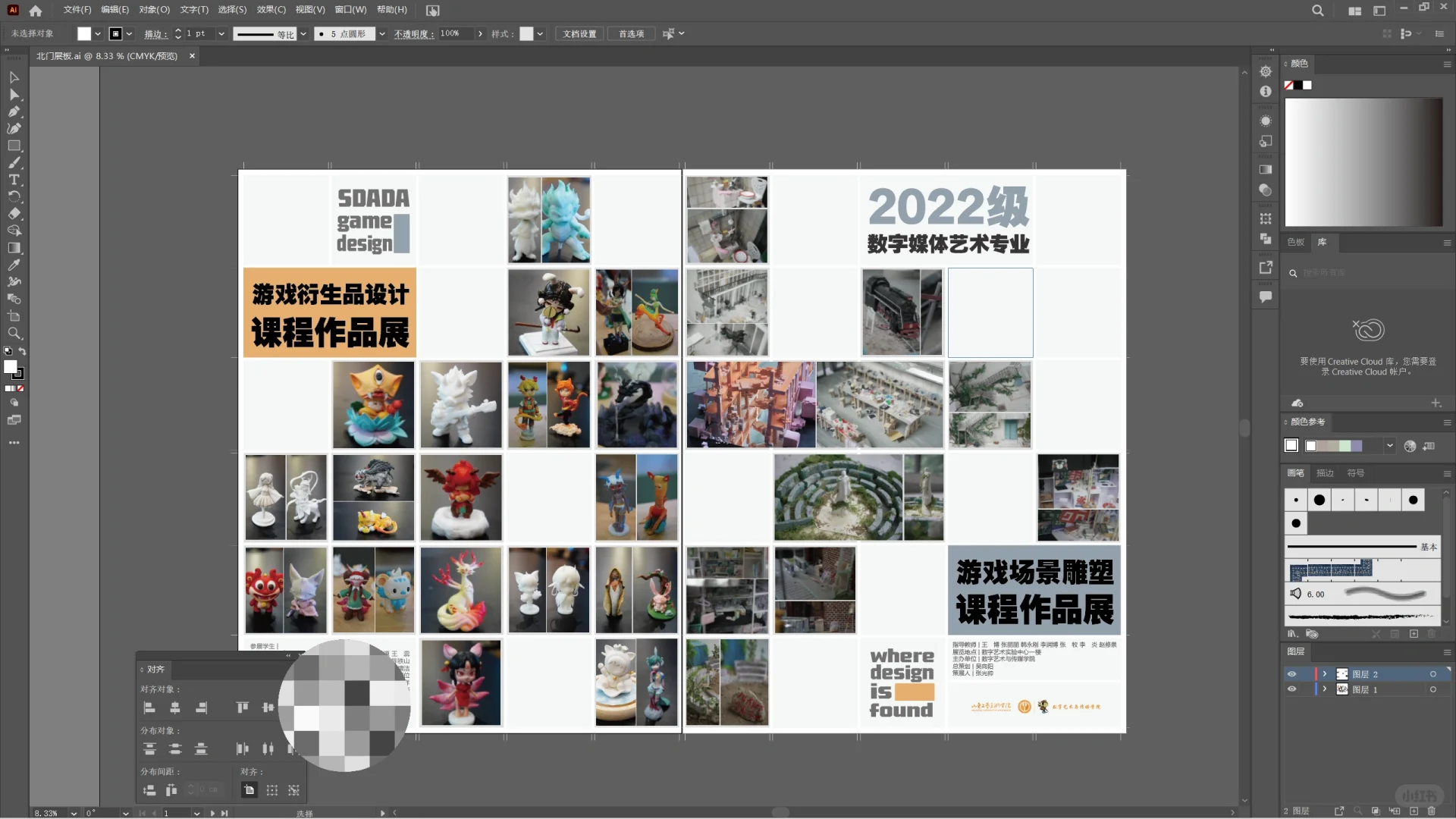This screenshot has width=1456, height=819.
Task: Open the opacity value dropdown
Action: 480,33
